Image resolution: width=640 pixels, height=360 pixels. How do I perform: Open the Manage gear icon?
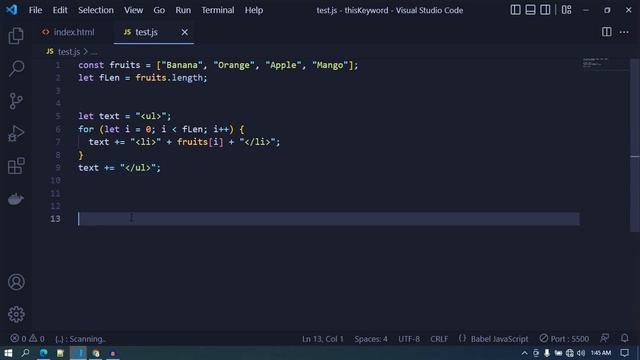tap(16, 314)
